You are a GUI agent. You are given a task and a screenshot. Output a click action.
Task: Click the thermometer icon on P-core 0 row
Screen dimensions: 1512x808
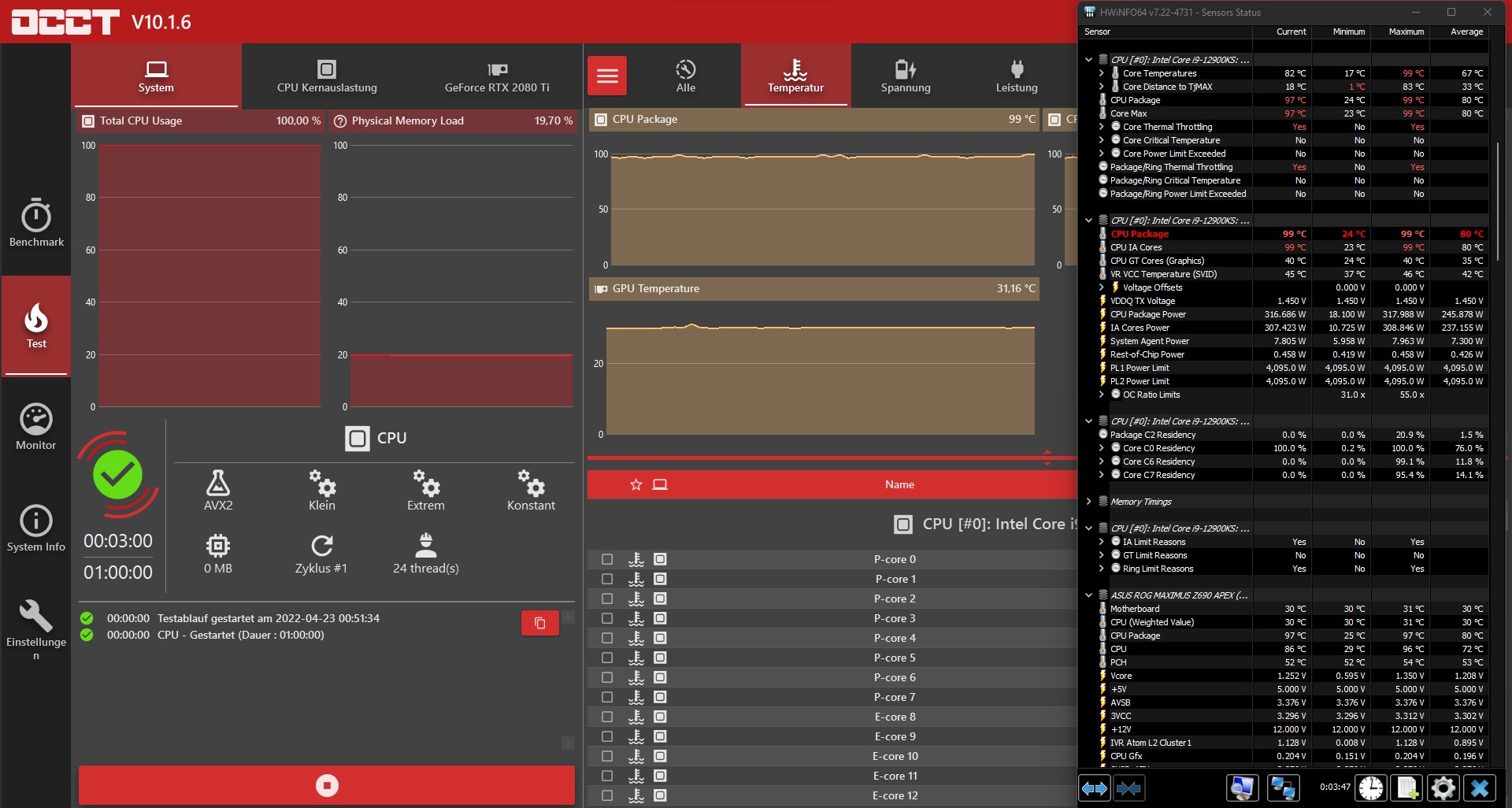click(636, 559)
